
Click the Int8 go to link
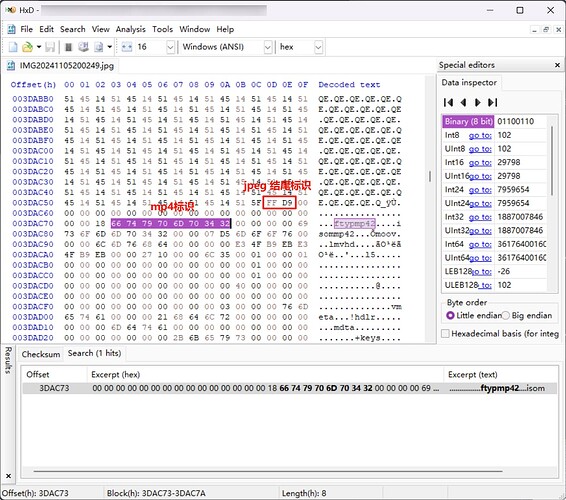click(x=480, y=135)
